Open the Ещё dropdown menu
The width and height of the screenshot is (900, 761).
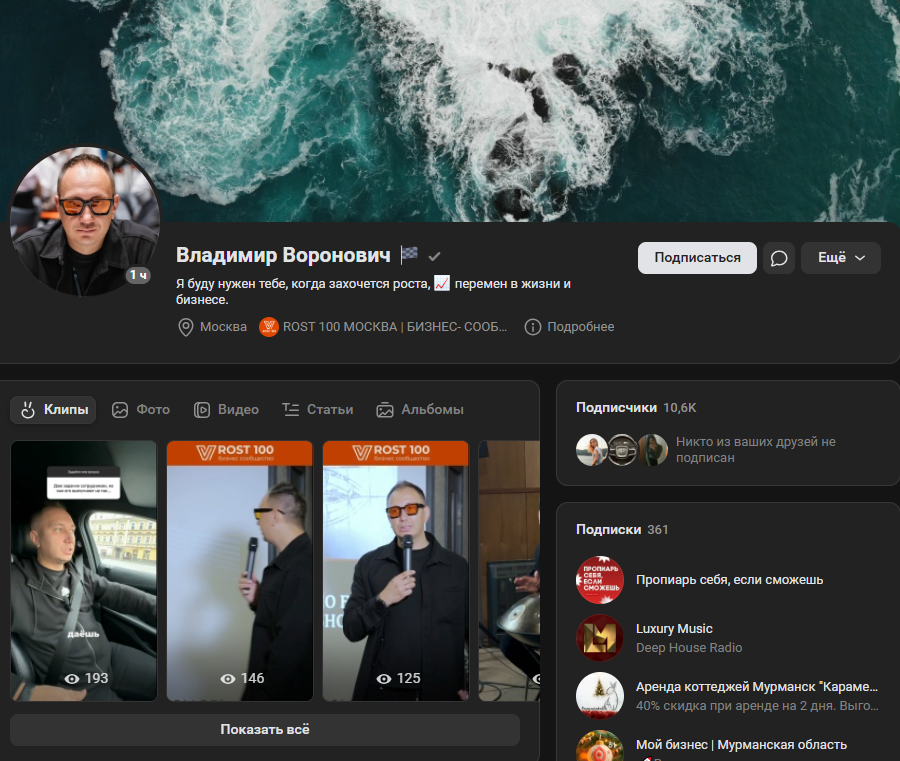pyautogui.click(x=840, y=258)
